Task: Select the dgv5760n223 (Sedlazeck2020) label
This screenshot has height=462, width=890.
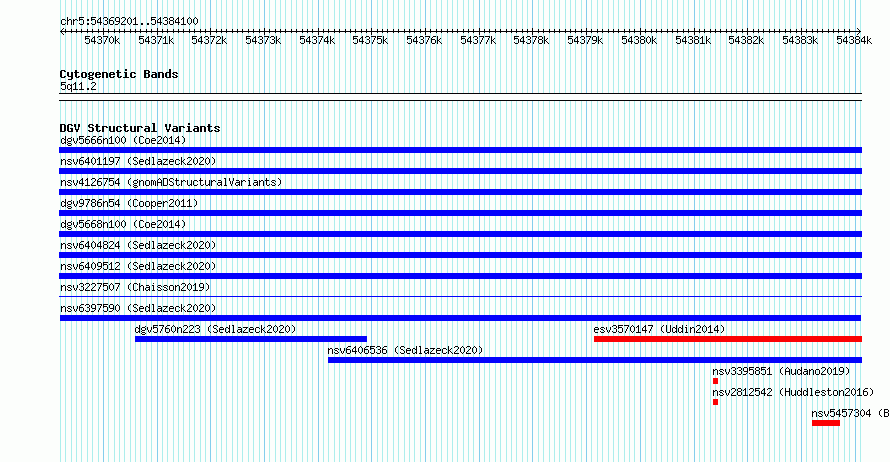Action: tap(215, 329)
